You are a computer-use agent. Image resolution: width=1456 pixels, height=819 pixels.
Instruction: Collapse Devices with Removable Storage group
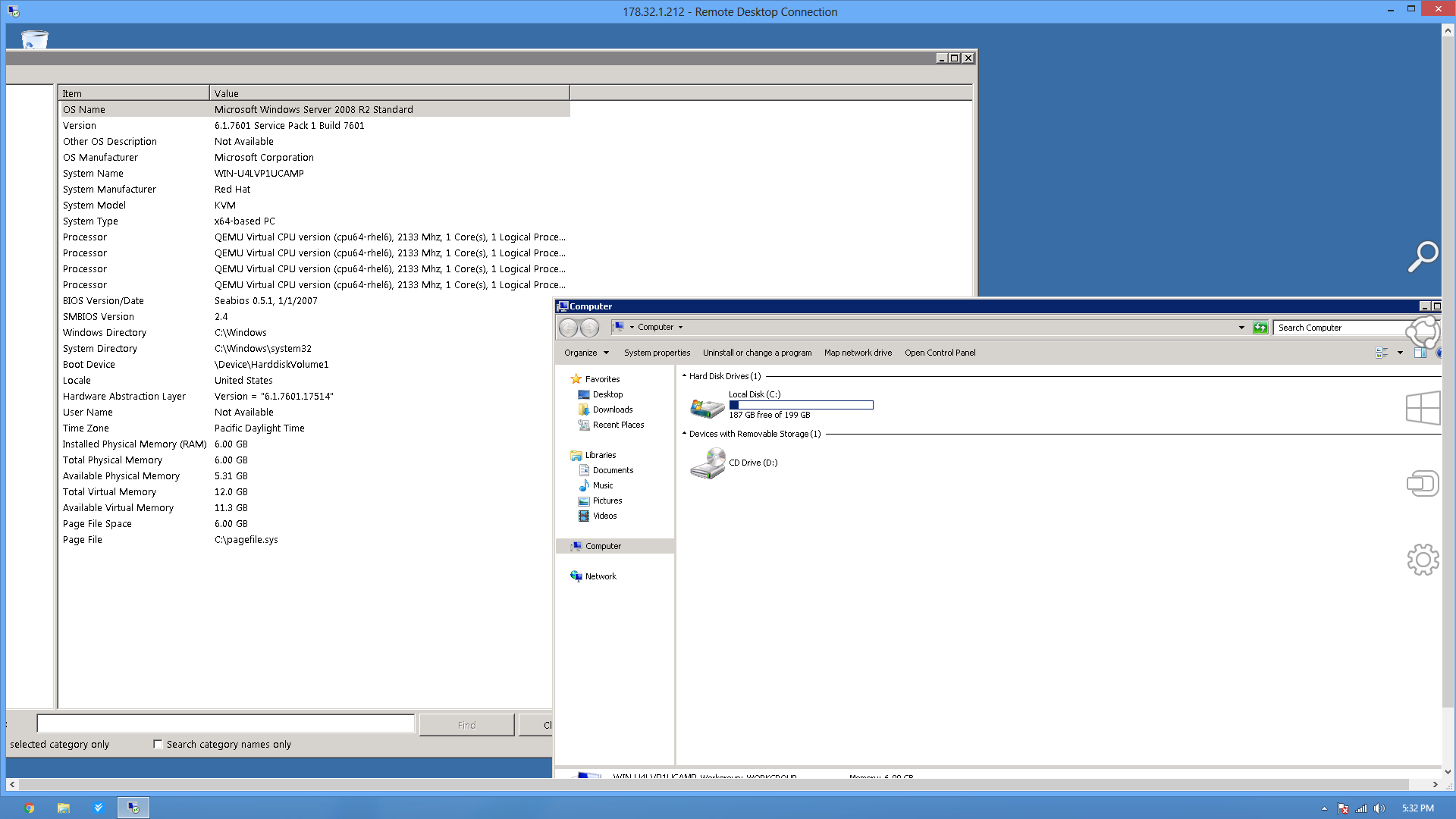pos(684,434)
